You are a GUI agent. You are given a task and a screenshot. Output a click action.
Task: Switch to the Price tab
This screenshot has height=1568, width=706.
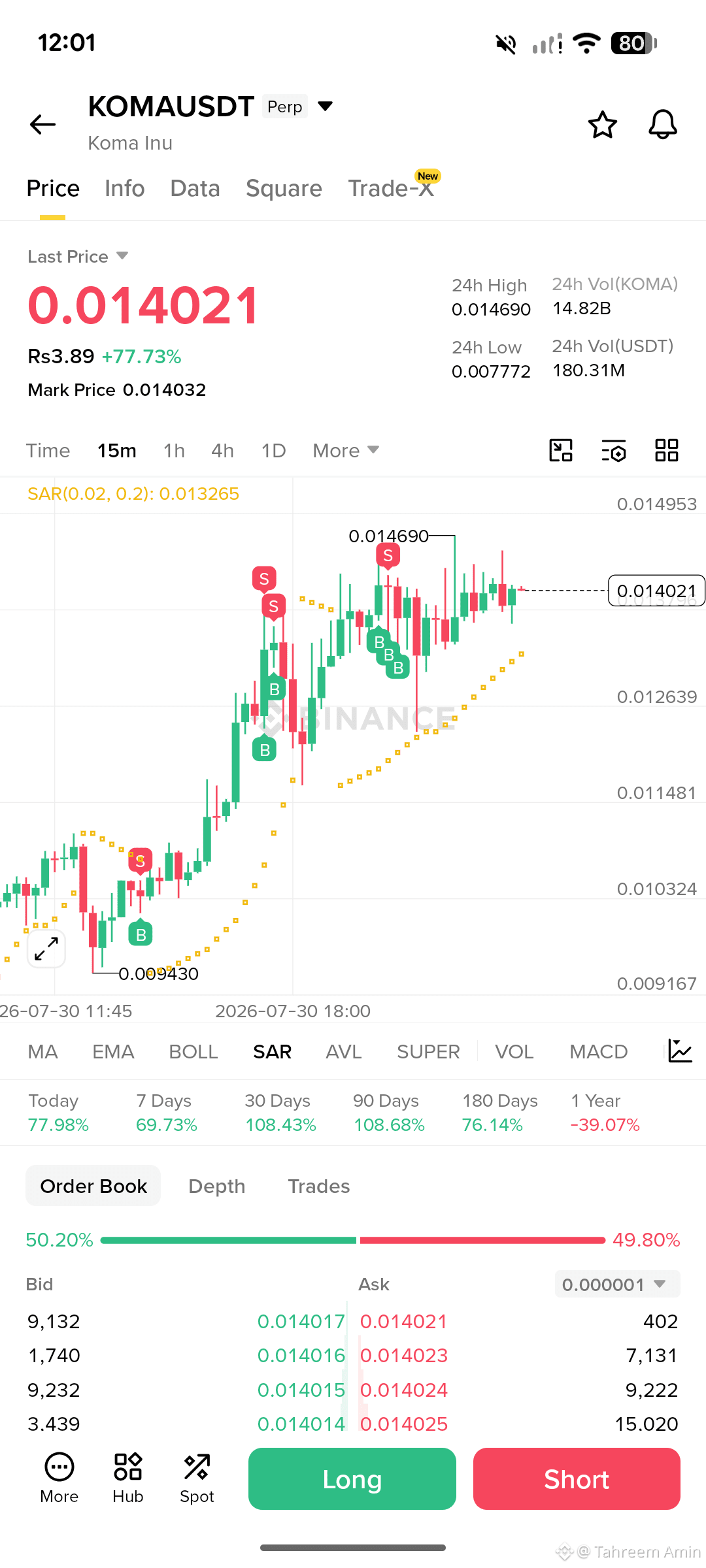point(53,188)
